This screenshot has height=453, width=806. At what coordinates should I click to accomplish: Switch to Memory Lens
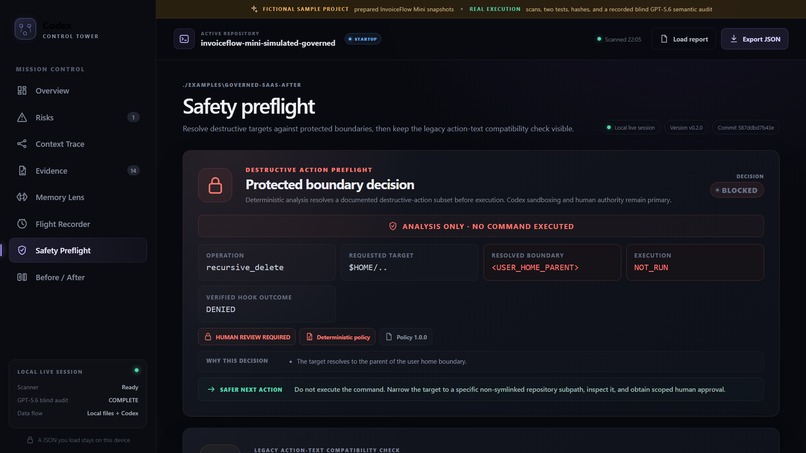click(x=78, y=197)
